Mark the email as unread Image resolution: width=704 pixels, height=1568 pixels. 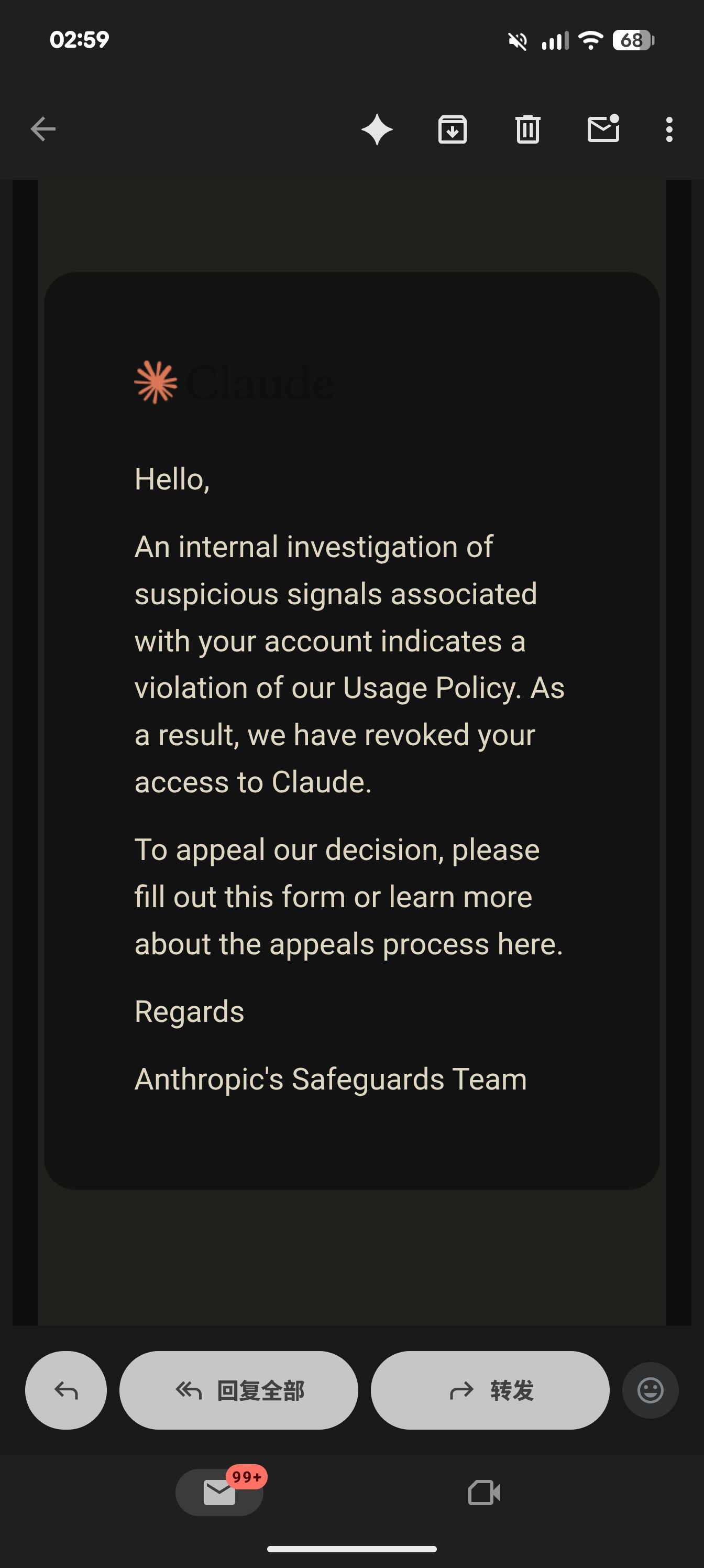(603, 129)
